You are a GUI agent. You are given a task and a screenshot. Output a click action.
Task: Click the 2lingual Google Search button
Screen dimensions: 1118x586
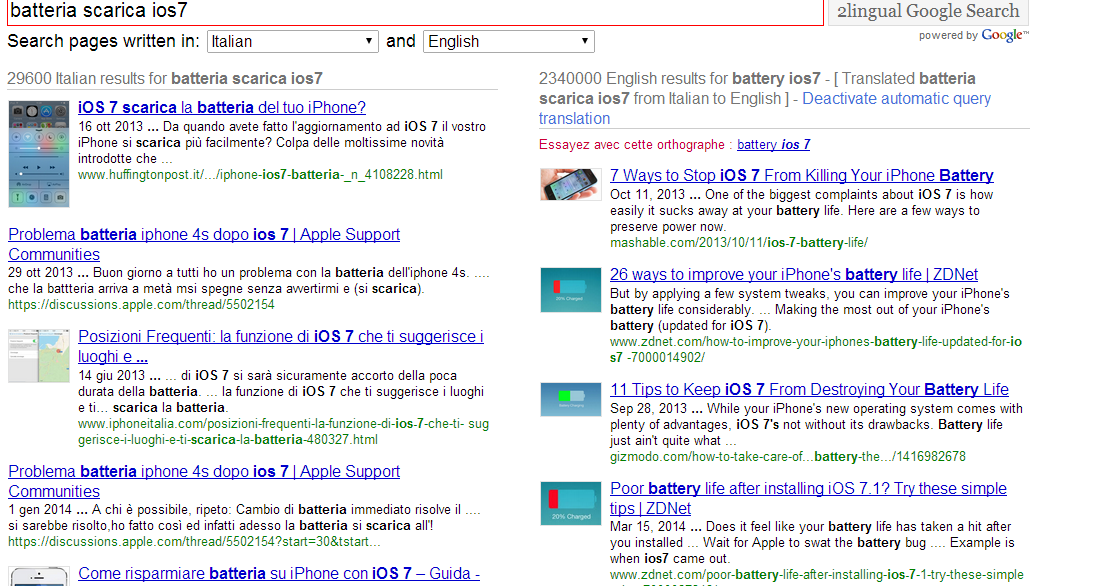(926, 12)
